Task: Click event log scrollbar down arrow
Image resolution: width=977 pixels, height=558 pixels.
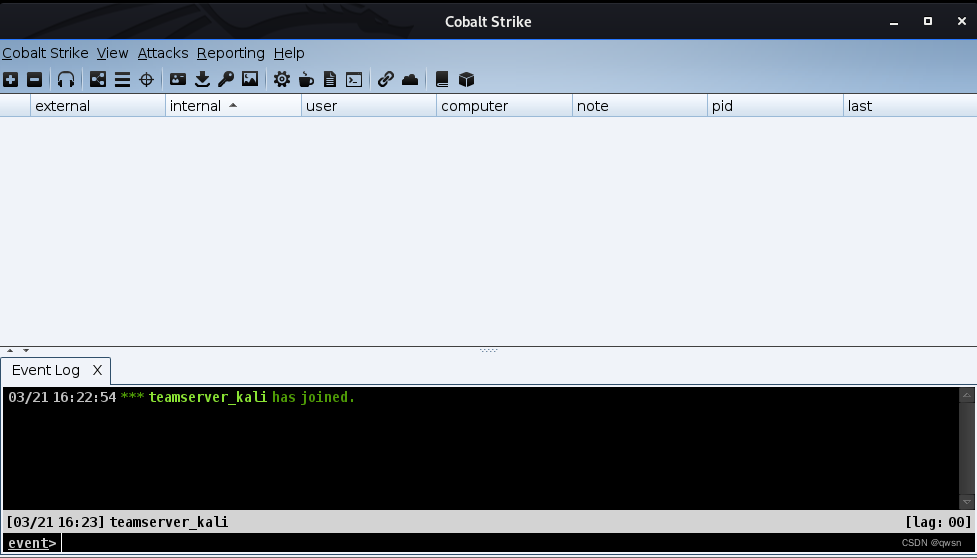Action: click(966, 501)
